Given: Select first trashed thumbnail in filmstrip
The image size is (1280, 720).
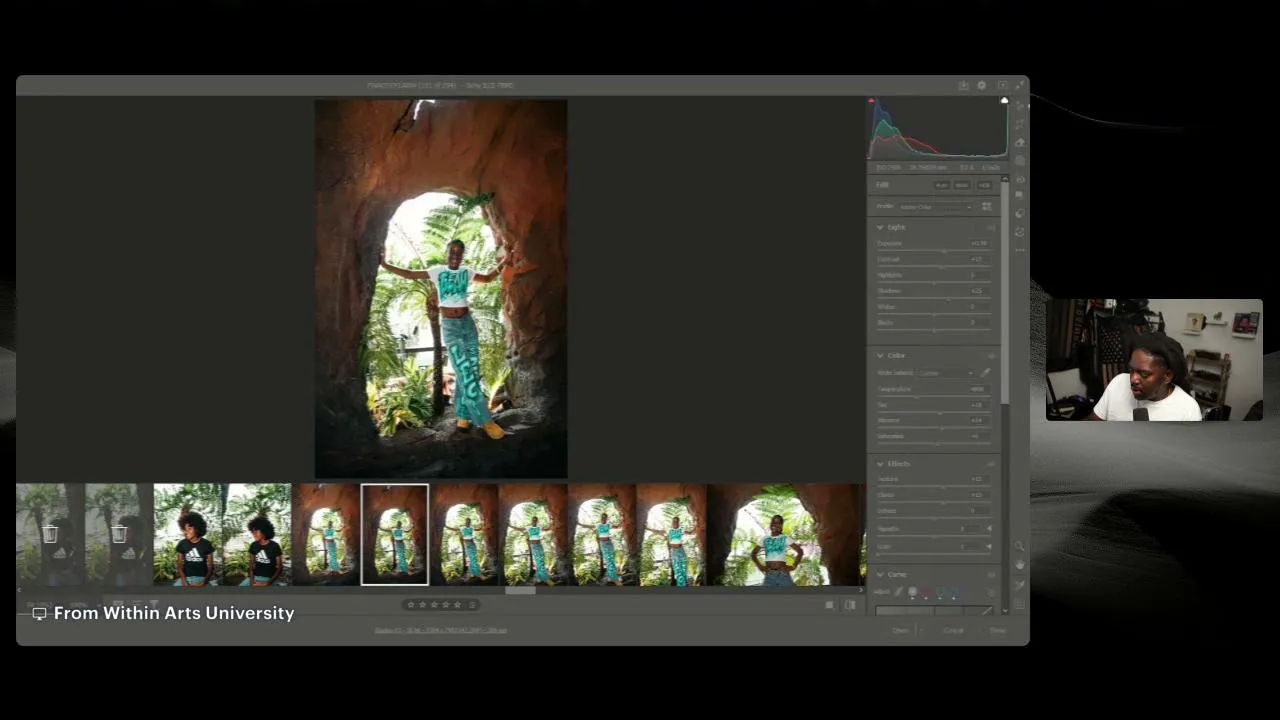Looking at the screenshot, I should tap(50, 535).
